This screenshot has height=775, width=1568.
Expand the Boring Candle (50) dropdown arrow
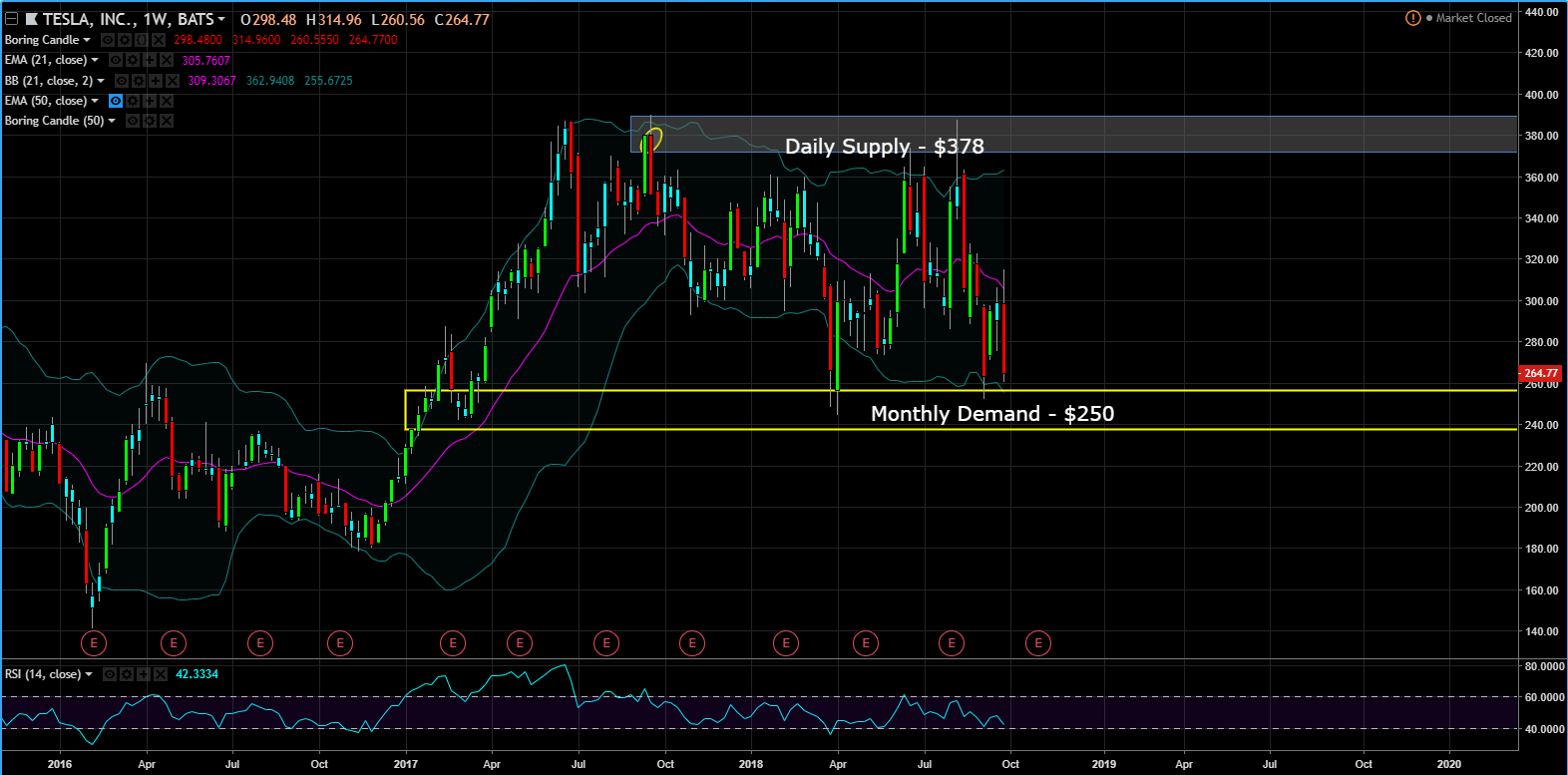112,121
